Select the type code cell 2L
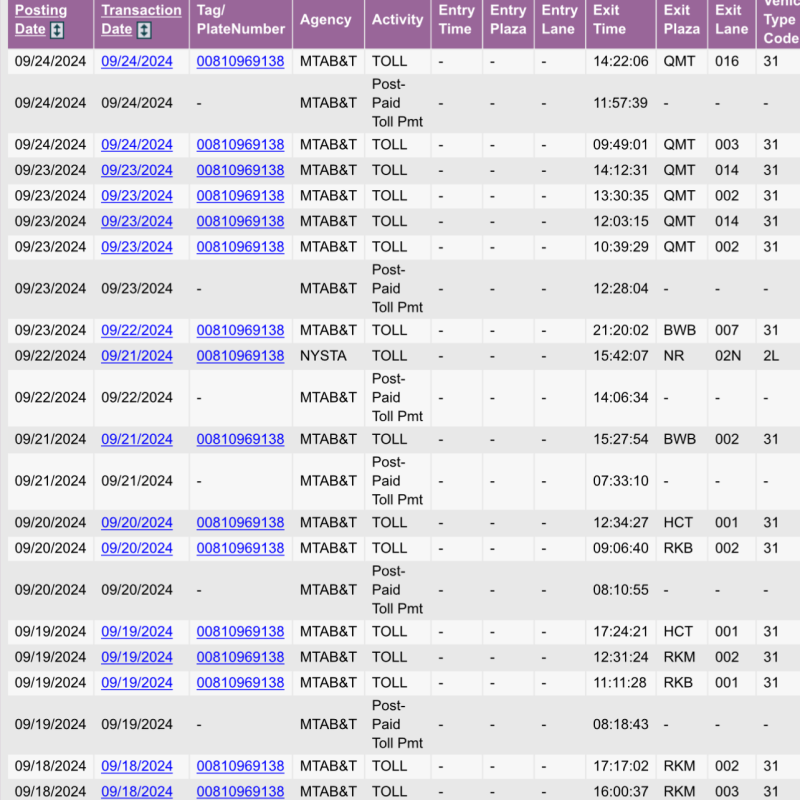 (778, 356)
